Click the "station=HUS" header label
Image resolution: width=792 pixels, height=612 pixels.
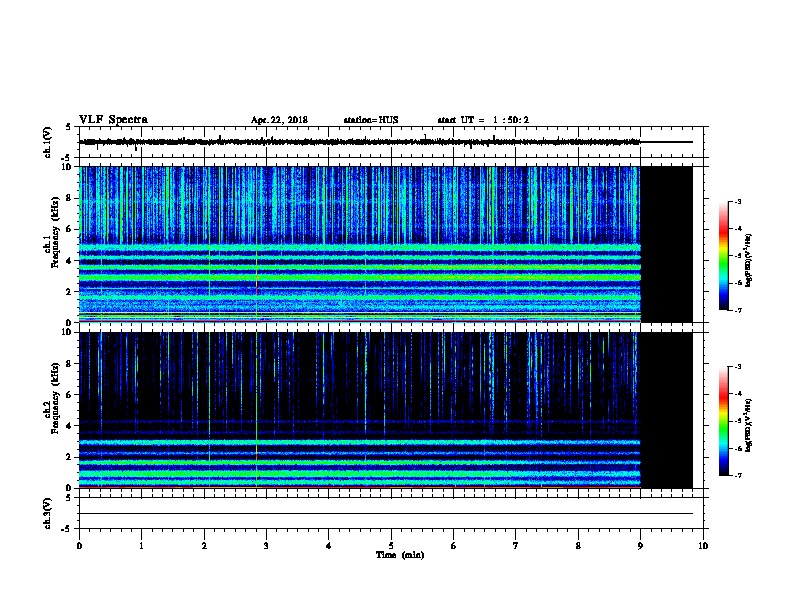coord(371,120)
